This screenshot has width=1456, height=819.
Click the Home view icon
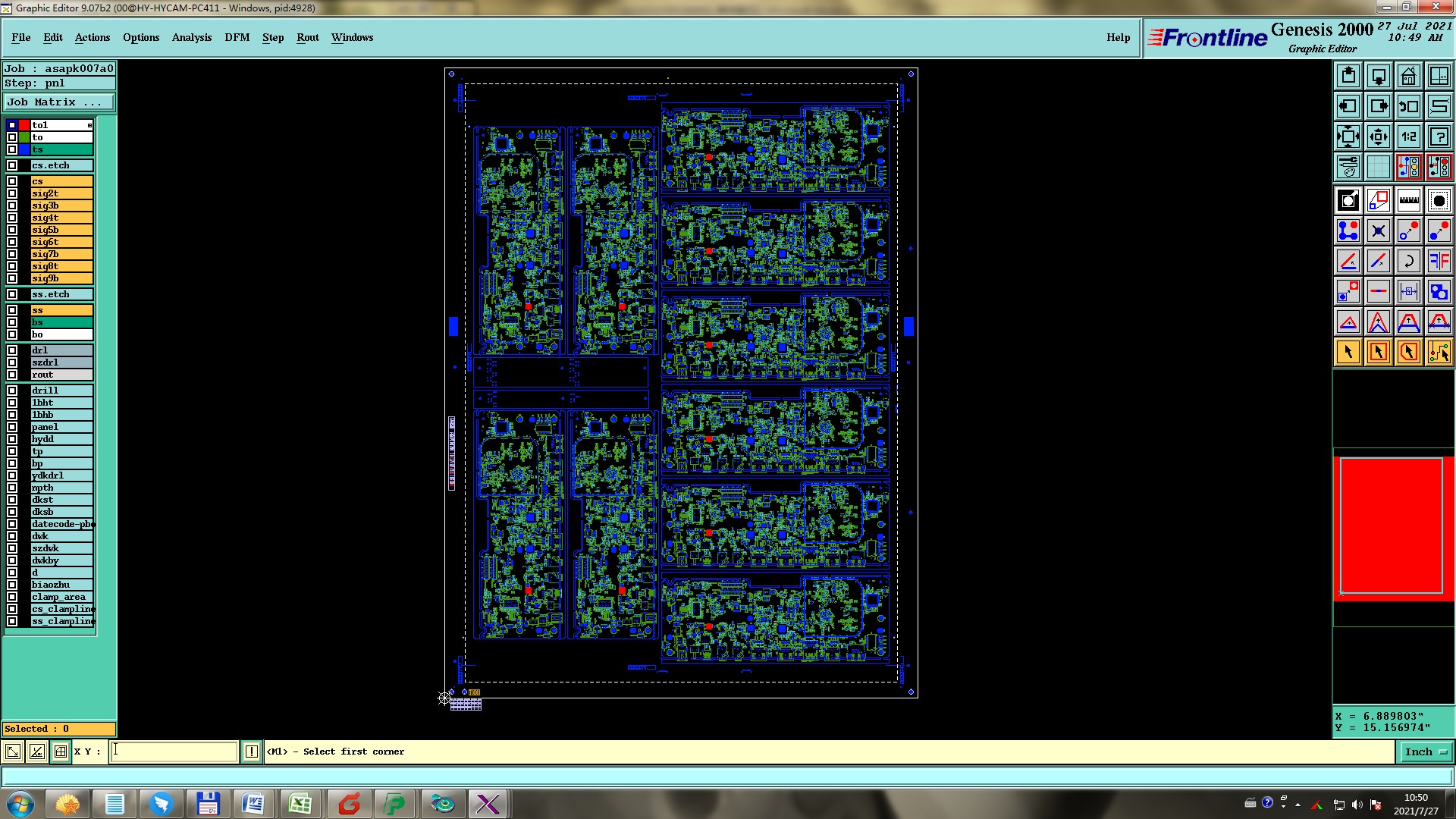click(1408, 76)
